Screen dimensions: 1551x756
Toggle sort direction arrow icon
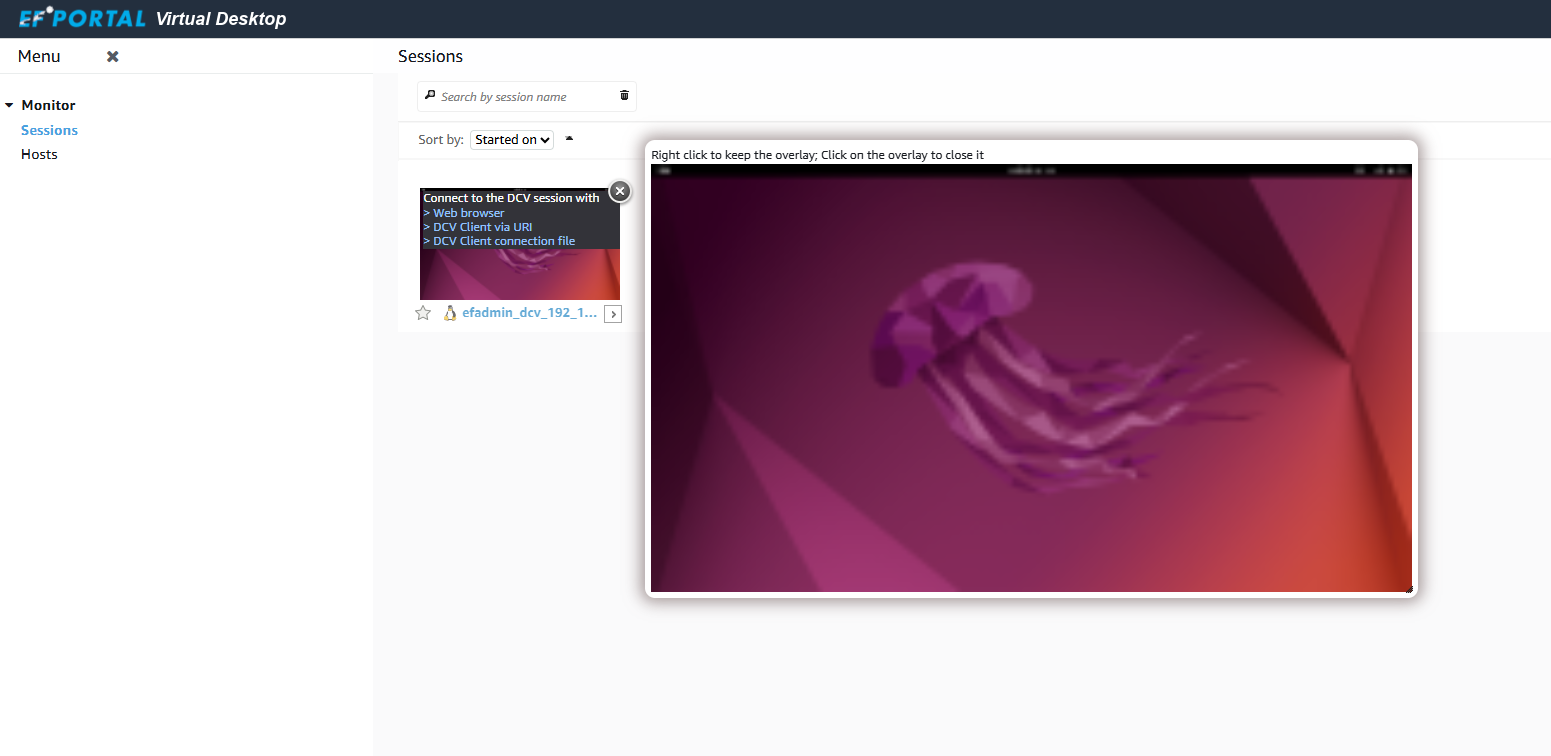[569, 139]
